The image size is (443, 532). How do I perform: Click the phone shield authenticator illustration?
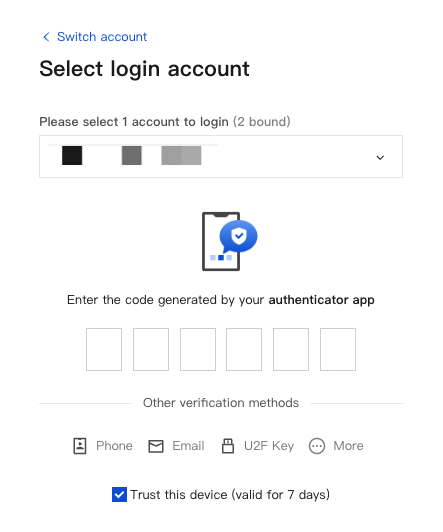pos(229,241)
